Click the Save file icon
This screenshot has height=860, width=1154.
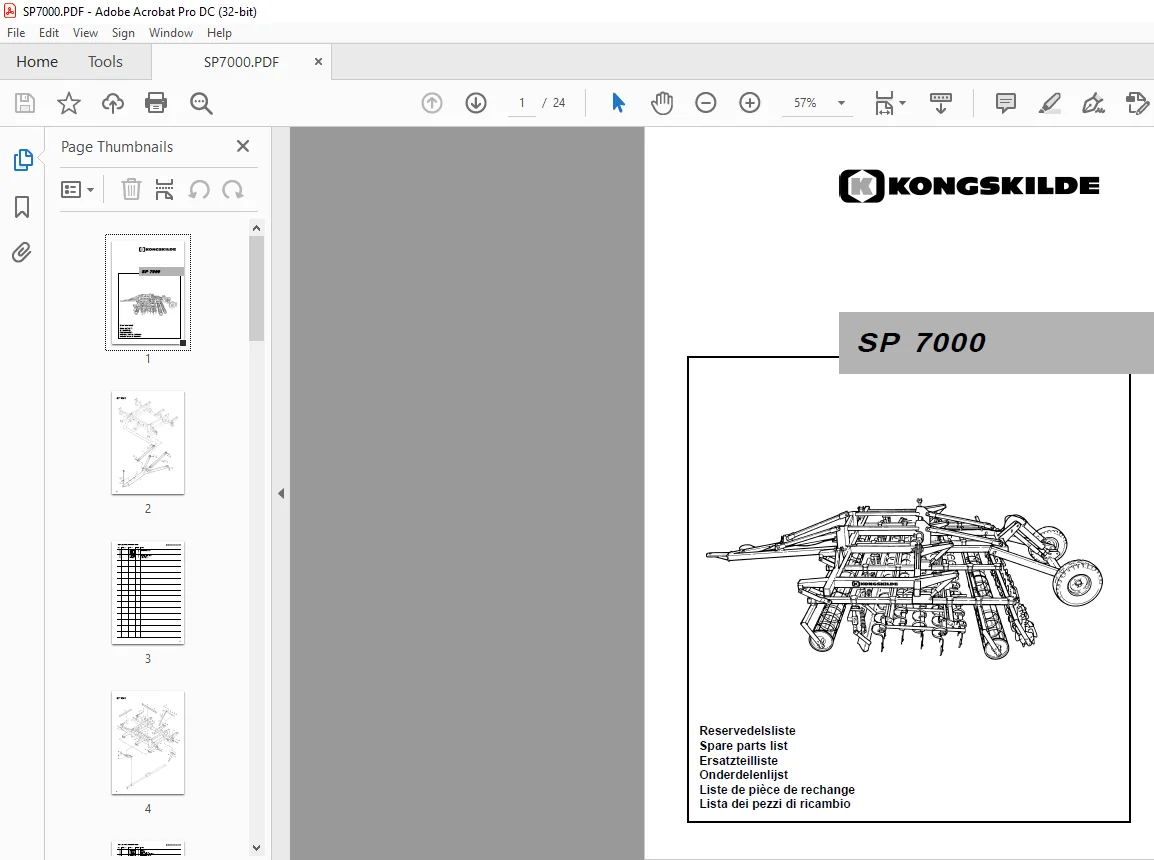tap(25, 103)
